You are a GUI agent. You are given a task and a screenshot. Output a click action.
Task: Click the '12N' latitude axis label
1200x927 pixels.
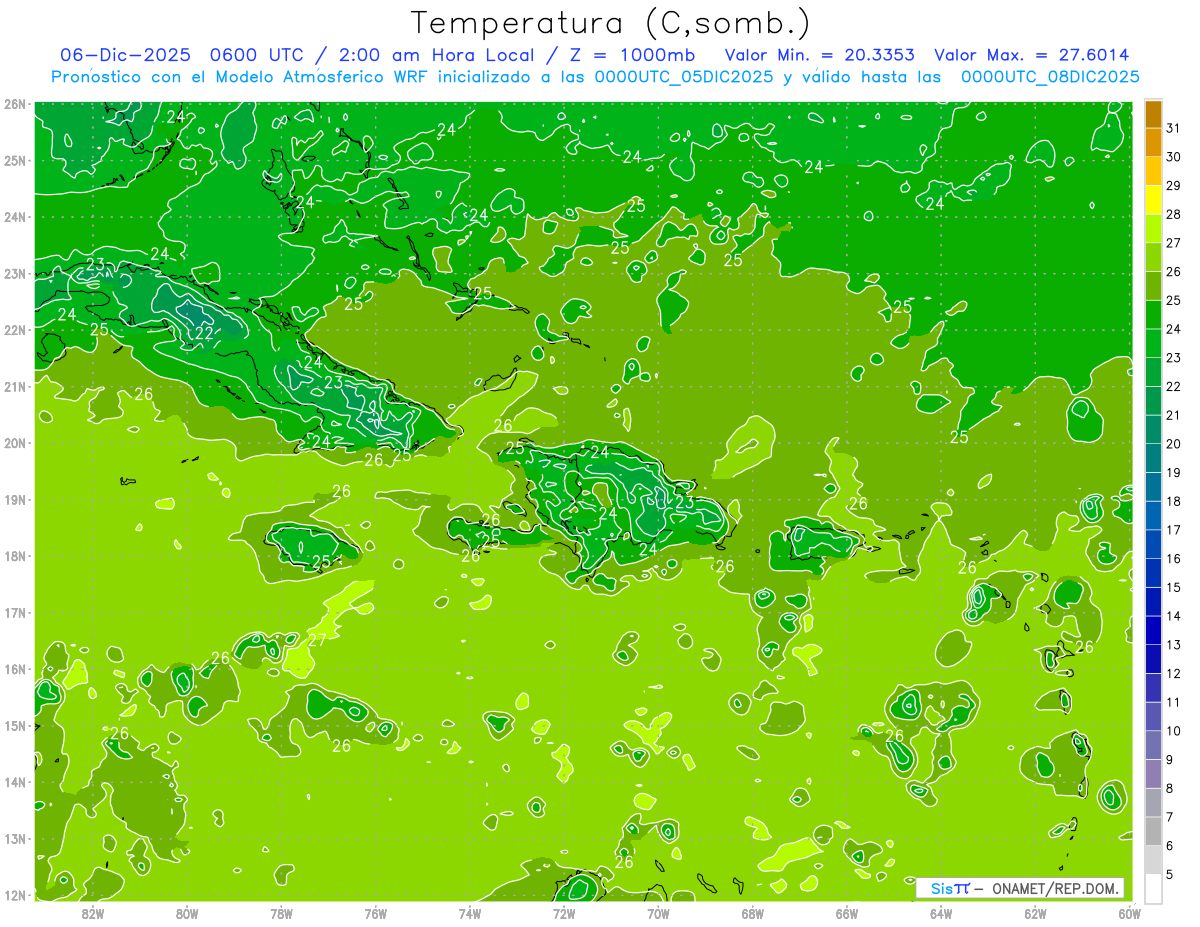point(16,895)
